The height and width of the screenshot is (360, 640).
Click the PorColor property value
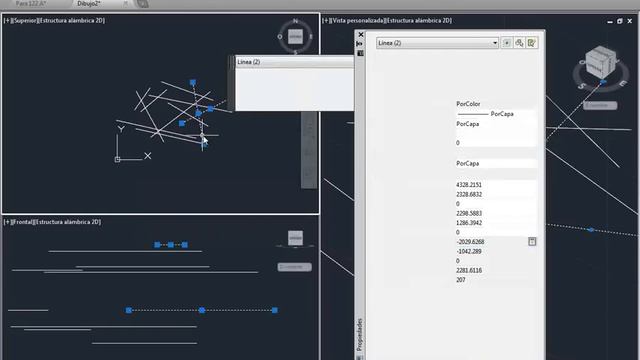pos(468,104)
